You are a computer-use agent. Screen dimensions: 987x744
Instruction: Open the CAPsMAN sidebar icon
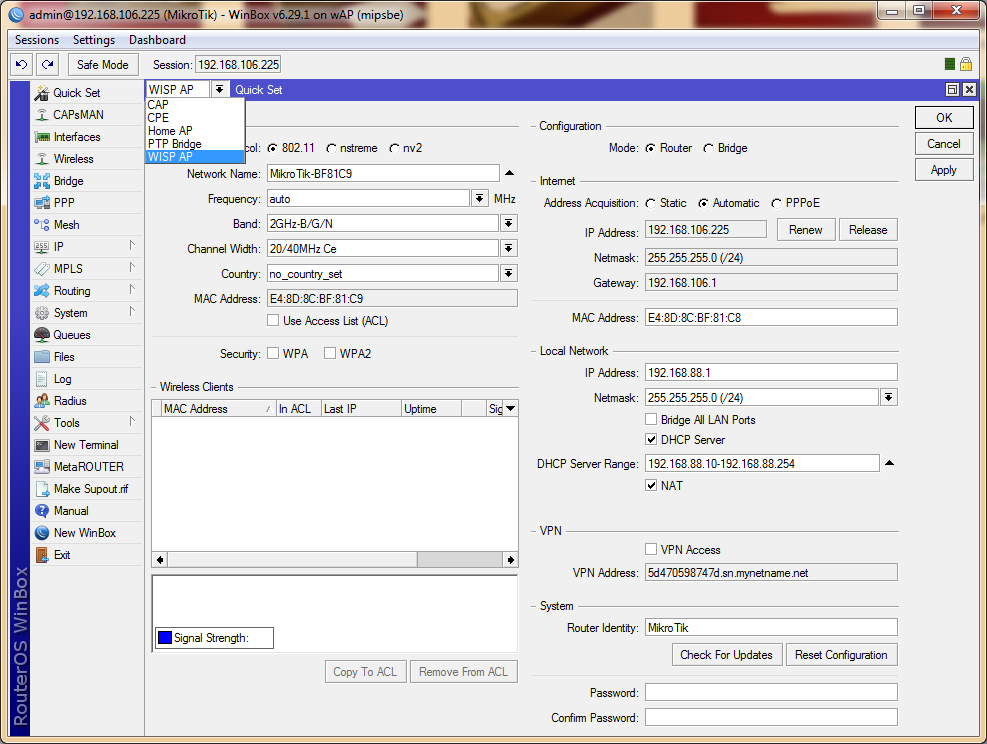(x=42, y=115)
